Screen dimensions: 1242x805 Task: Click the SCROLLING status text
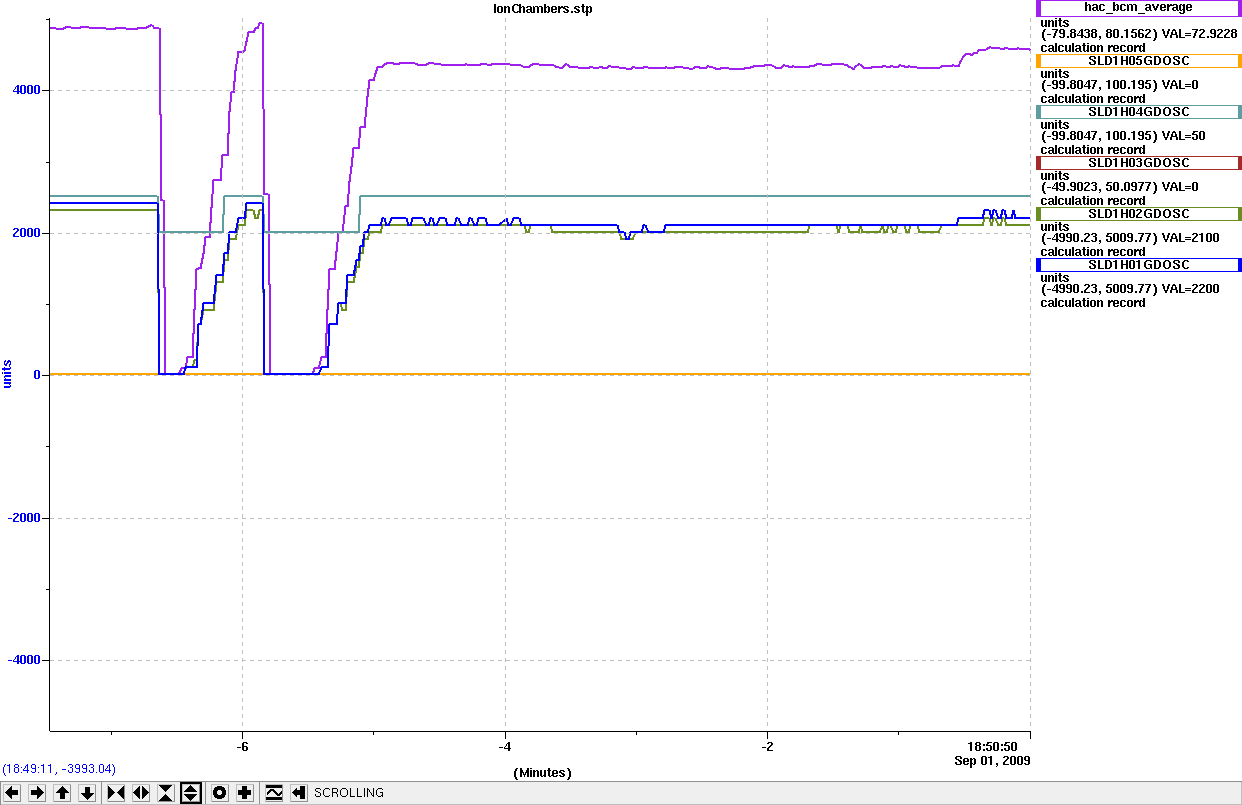[349, 793]
